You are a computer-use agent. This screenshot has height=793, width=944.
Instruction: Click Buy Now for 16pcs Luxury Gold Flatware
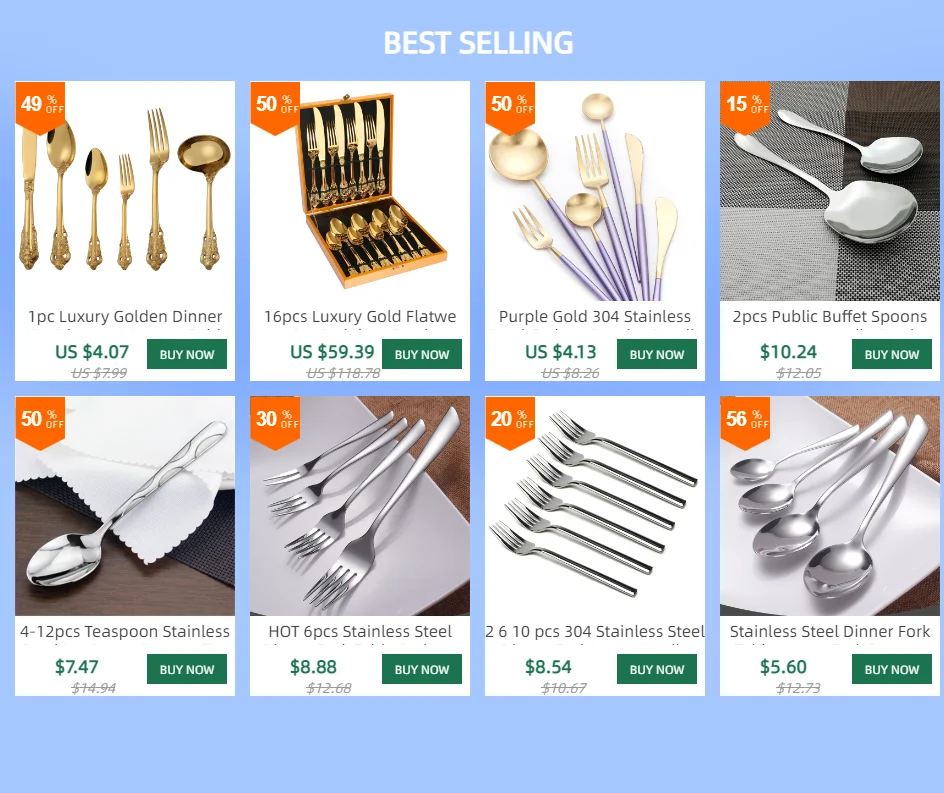(421, 354)
